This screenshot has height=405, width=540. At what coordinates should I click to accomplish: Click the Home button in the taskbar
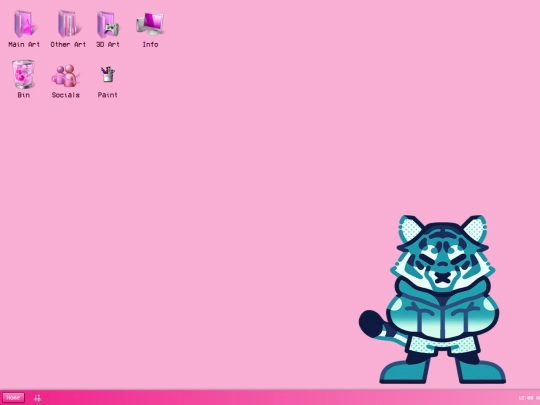click(x=13, y=397)
